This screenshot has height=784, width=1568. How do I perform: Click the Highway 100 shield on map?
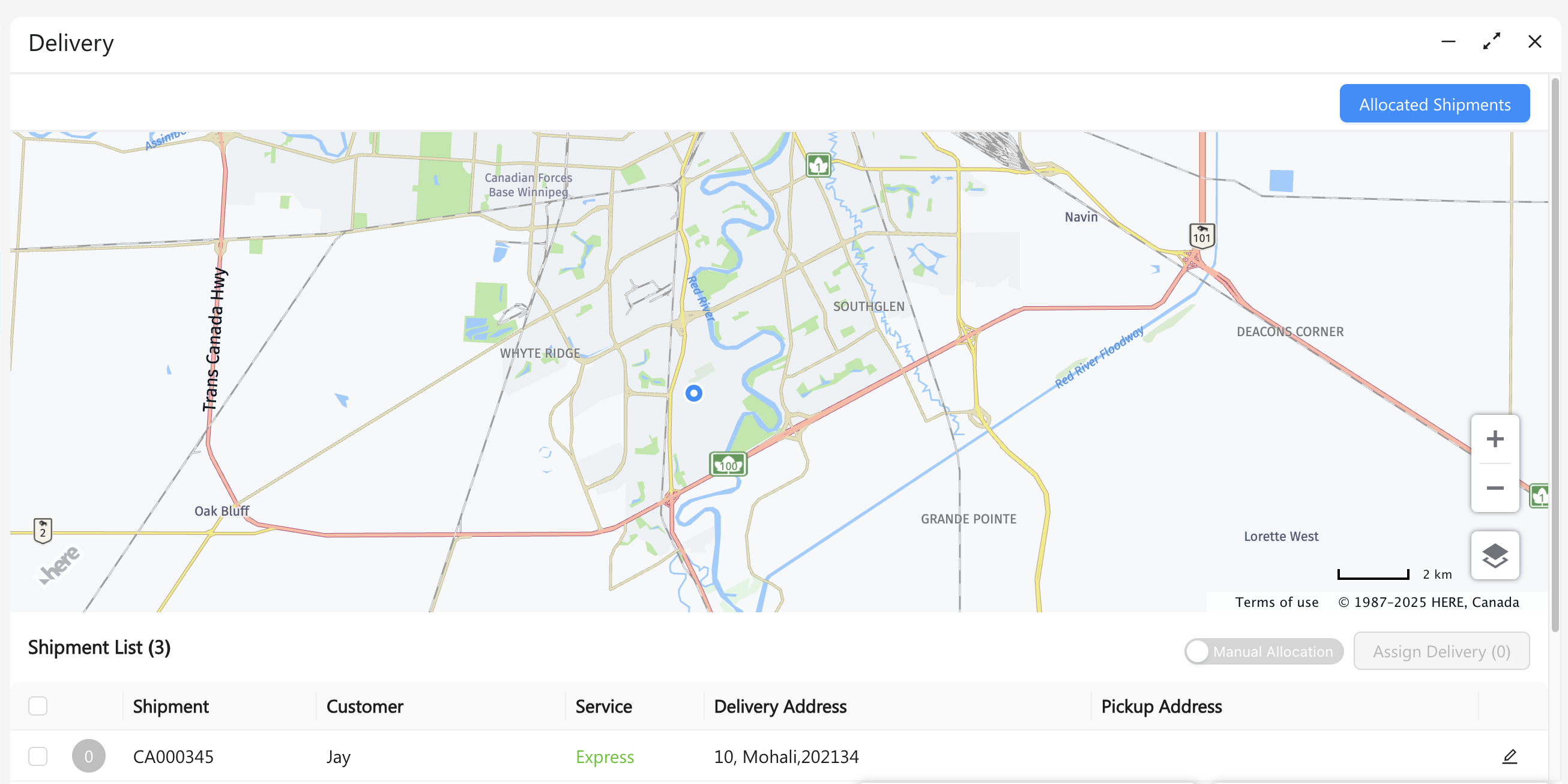pos(728,465)
